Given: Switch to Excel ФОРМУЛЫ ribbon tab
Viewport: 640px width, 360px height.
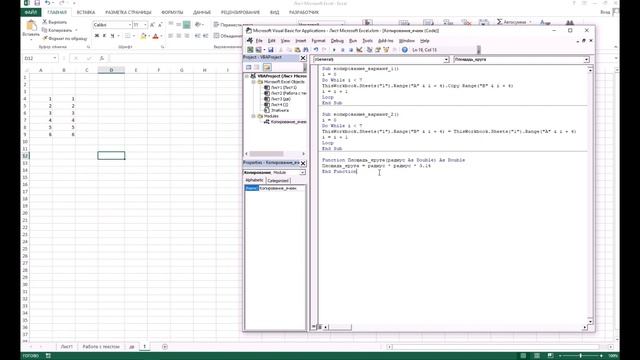Looking at the screenshot, I should (172, 12).
